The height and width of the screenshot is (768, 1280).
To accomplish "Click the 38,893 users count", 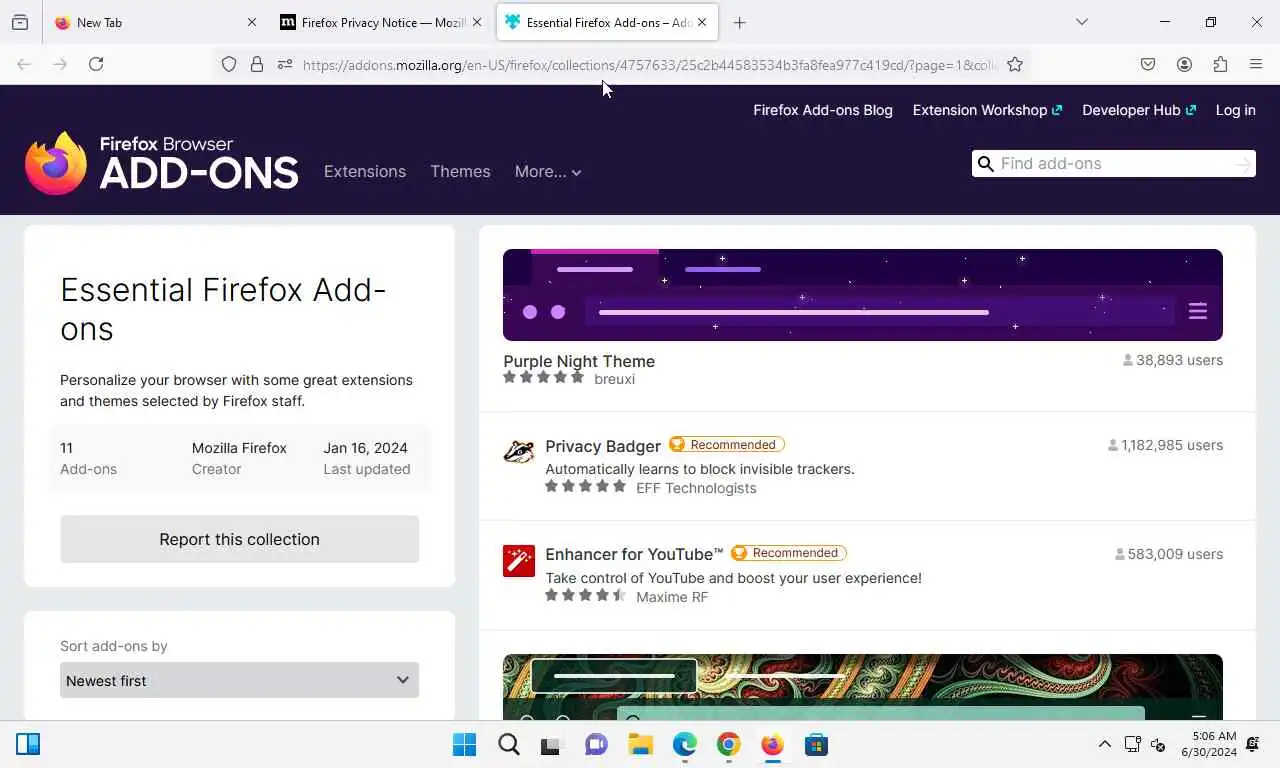I will pyautogui.click(x=1173, y=360).
